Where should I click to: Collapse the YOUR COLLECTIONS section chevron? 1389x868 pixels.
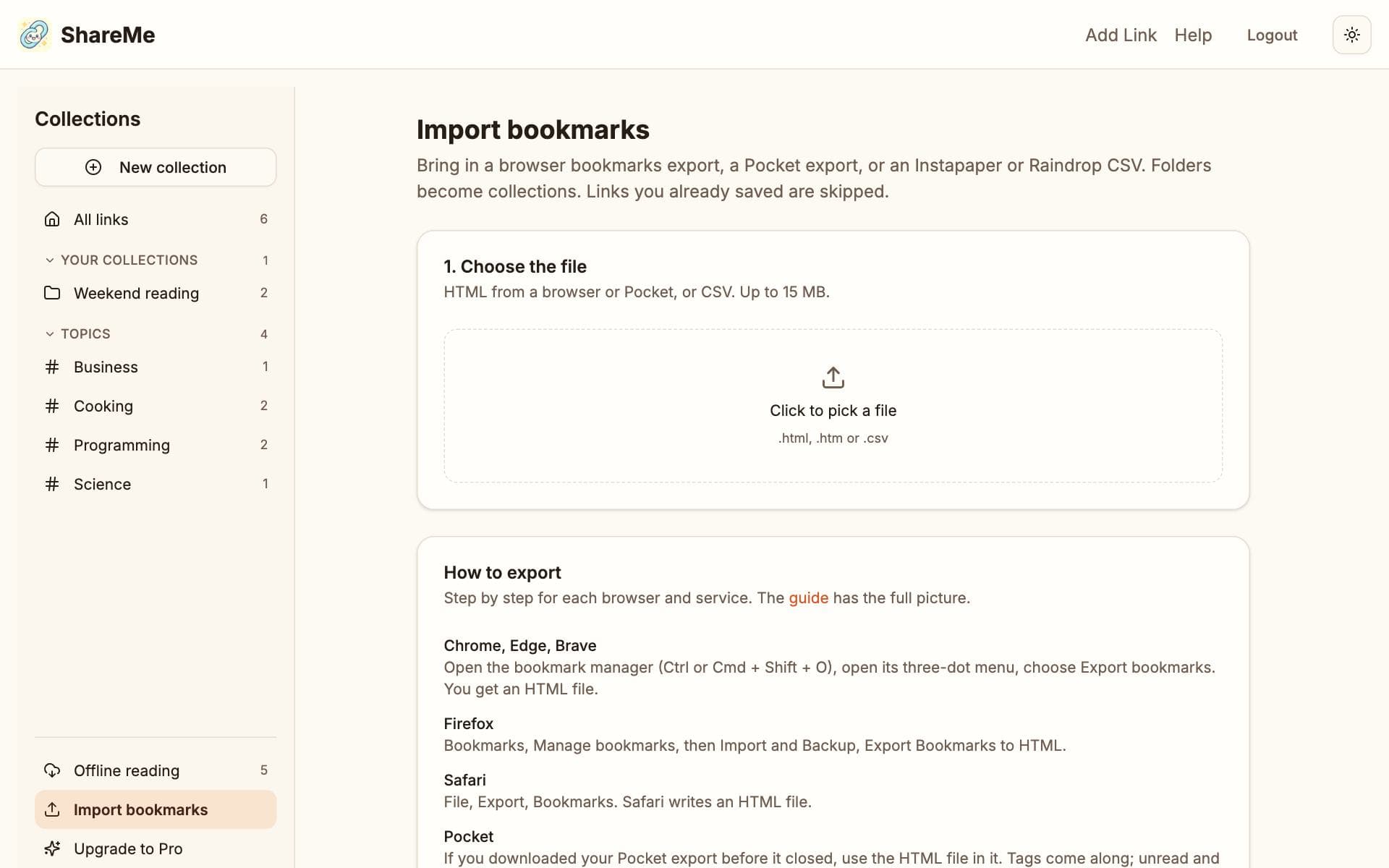pyautogui.click(x=49, y=260)
